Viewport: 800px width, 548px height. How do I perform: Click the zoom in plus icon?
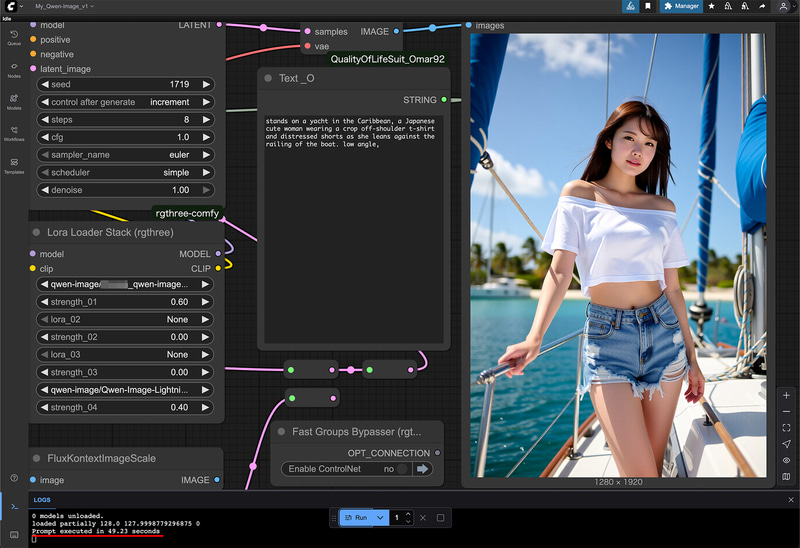click(x=787, y=396)
